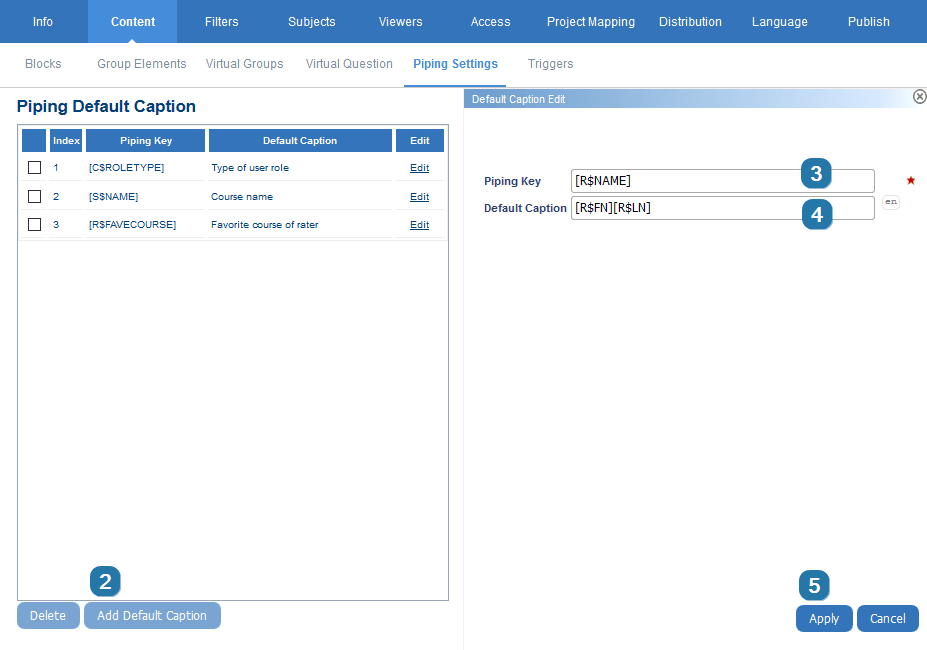Check the box for the [R$FAVECOURSE] row
This screenshot has height=650, width=927.
[x=34, y=225]
